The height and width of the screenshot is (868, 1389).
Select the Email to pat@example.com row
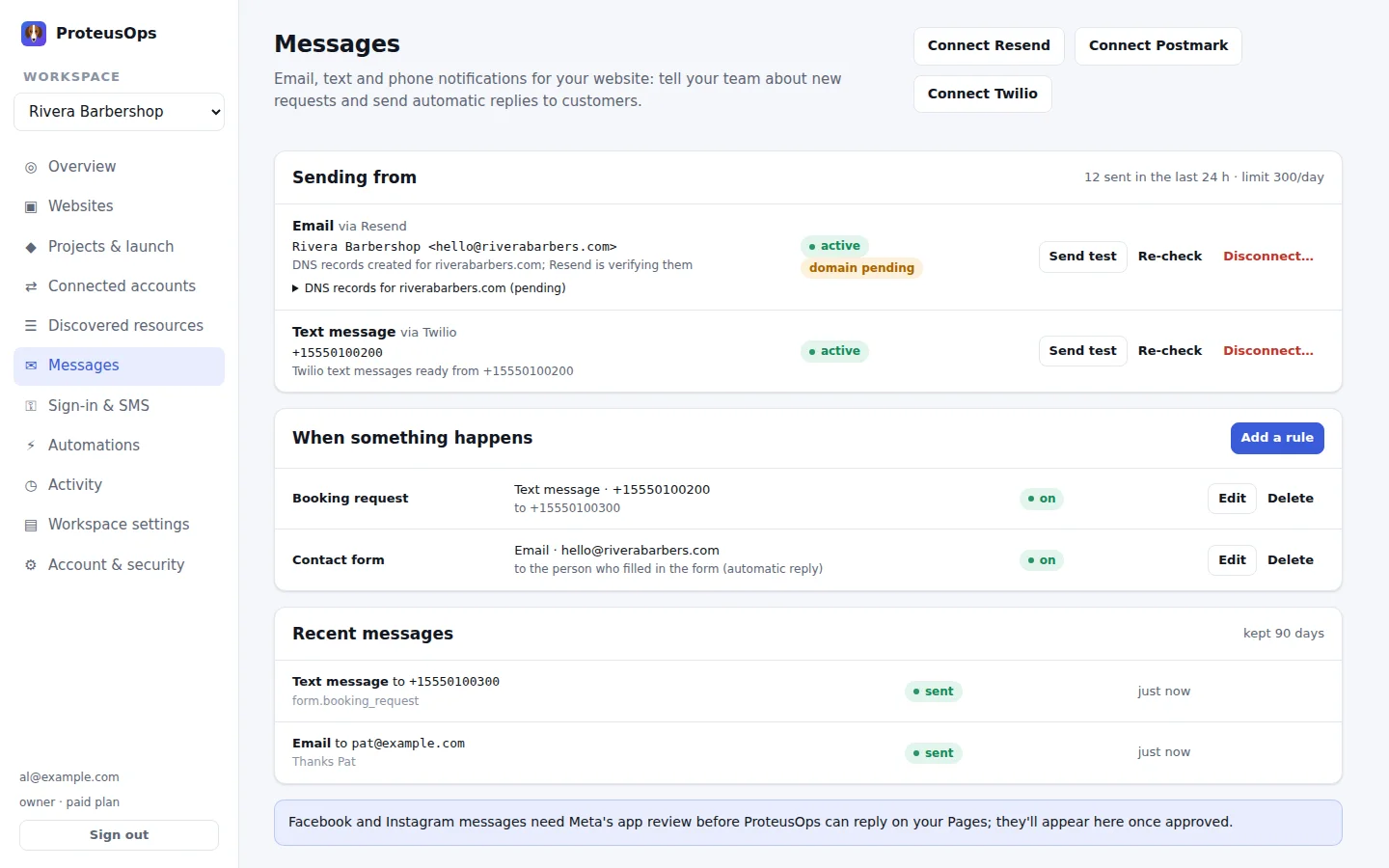click(x=808, y=753)
